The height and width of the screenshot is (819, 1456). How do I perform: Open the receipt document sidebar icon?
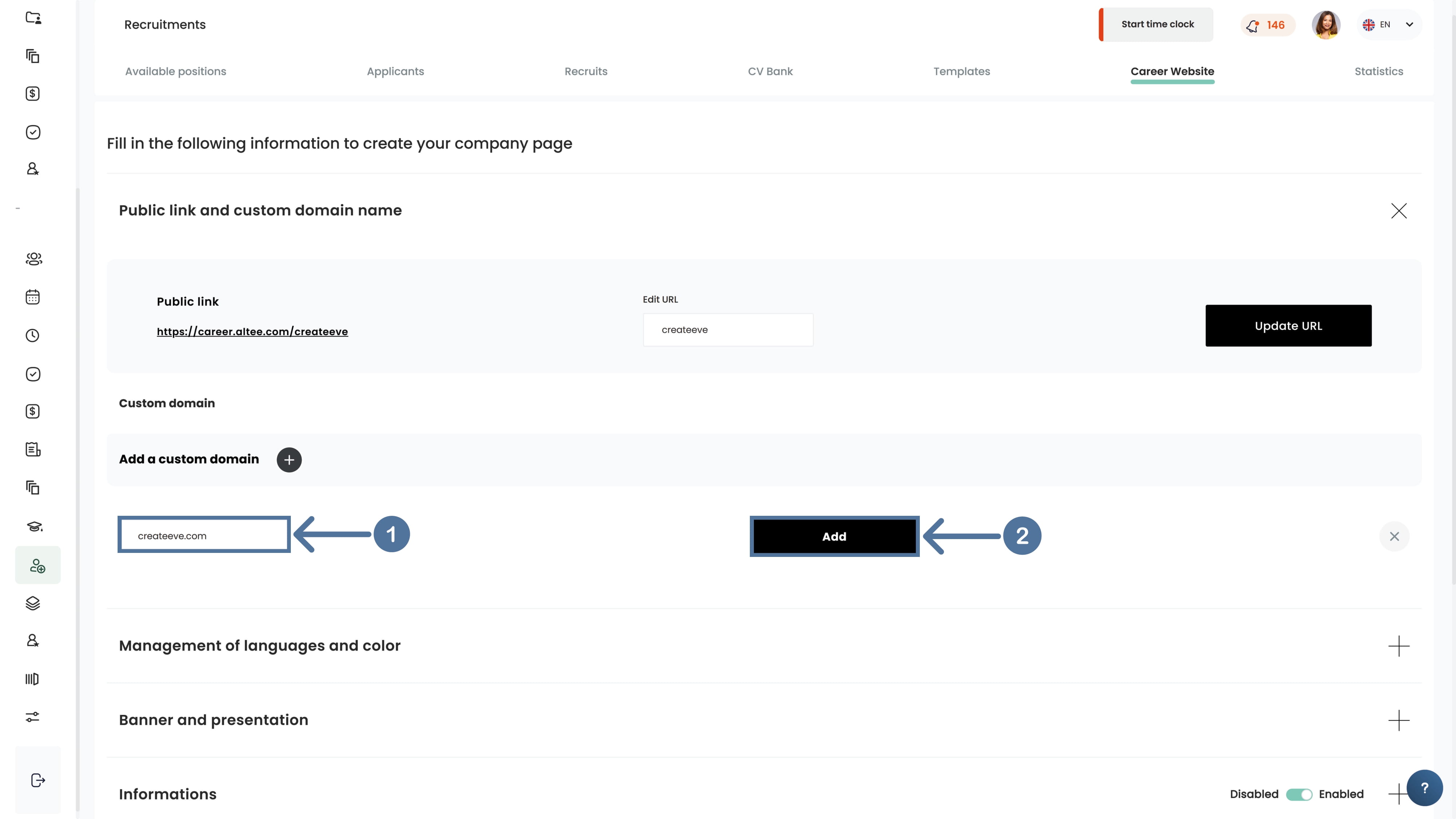(x=33, y=450)
